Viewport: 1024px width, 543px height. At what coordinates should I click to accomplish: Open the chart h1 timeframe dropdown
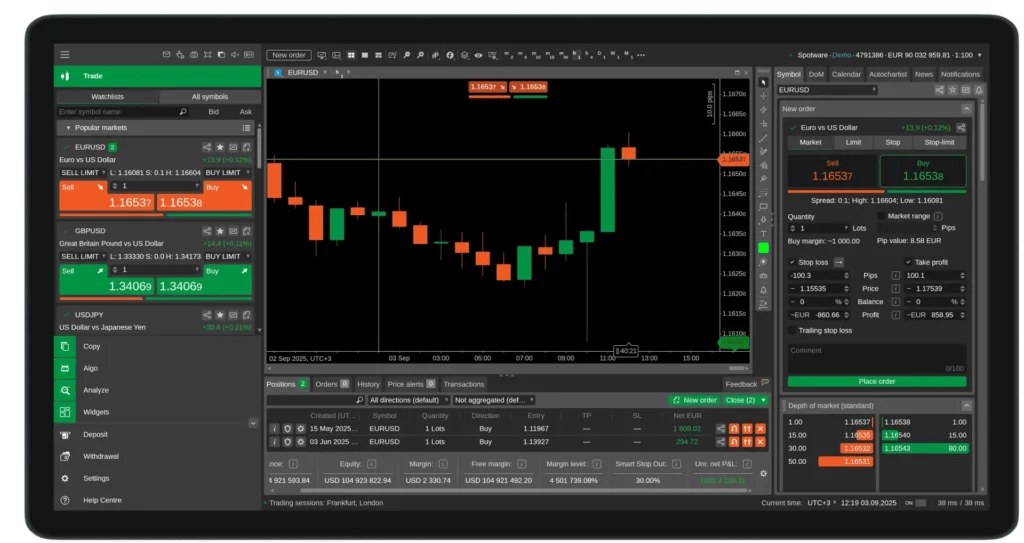(x=343, y=73)
